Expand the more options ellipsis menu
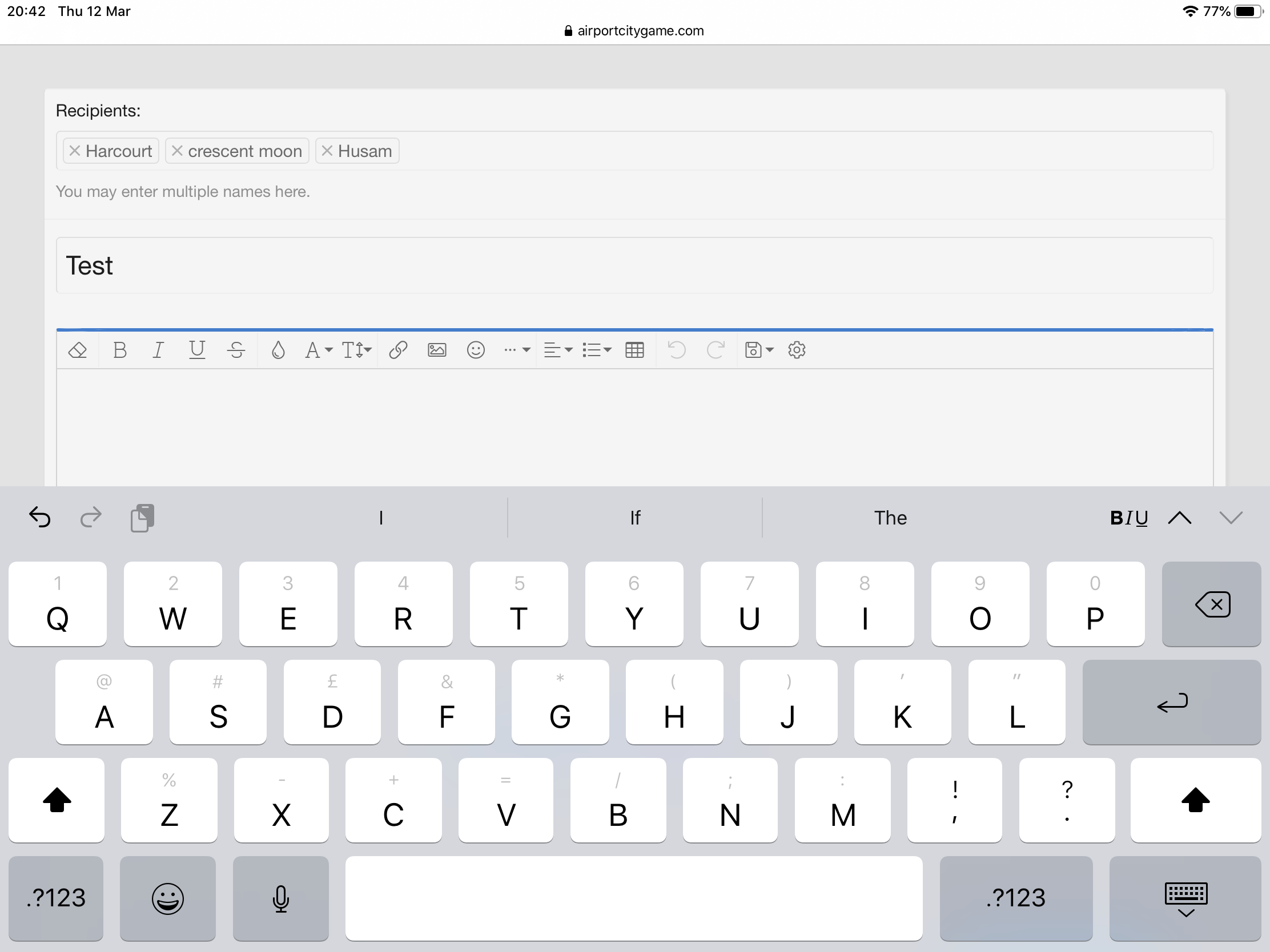 (516, 349)
